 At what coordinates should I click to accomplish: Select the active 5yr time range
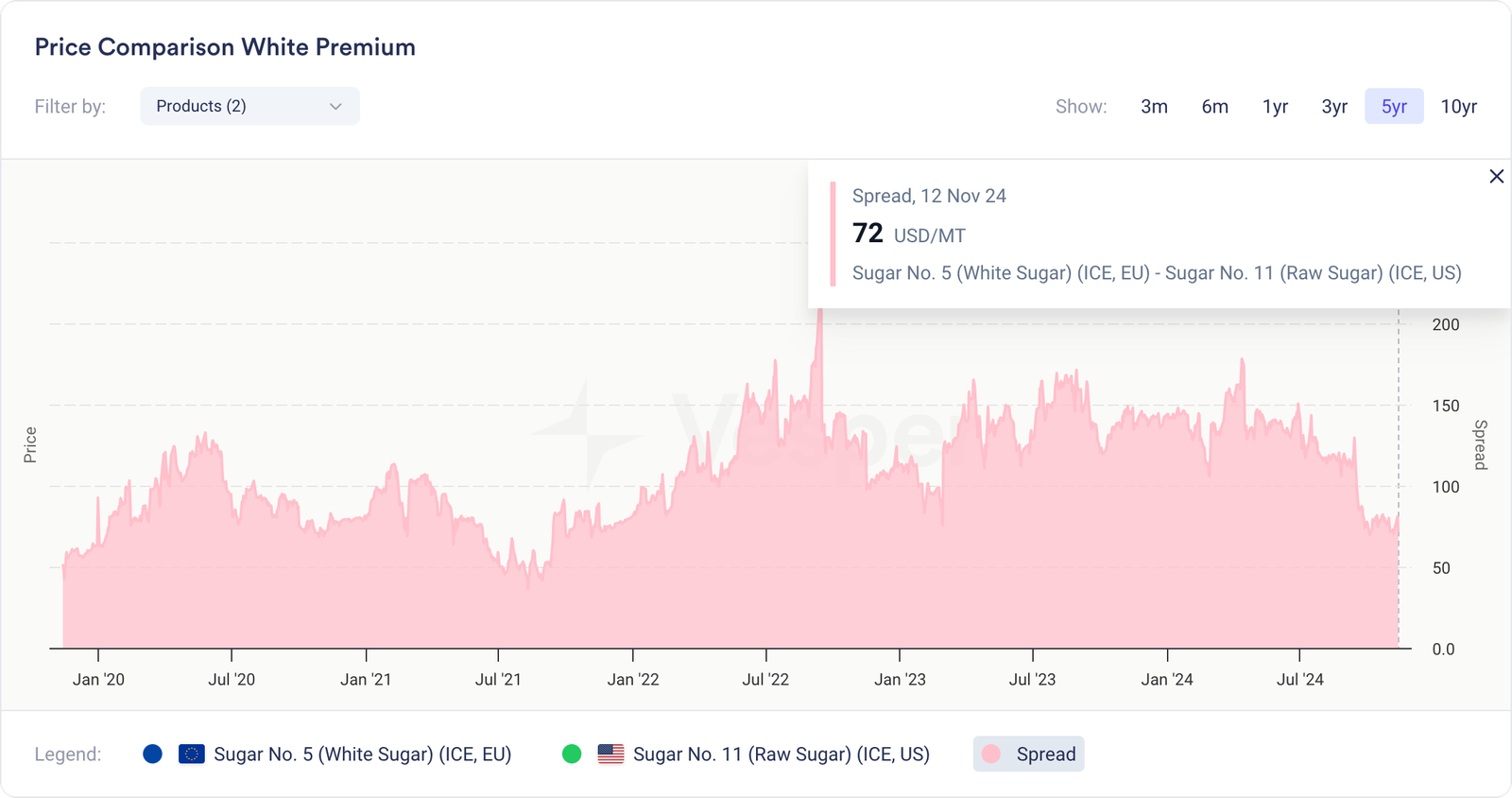[1394, 107]
